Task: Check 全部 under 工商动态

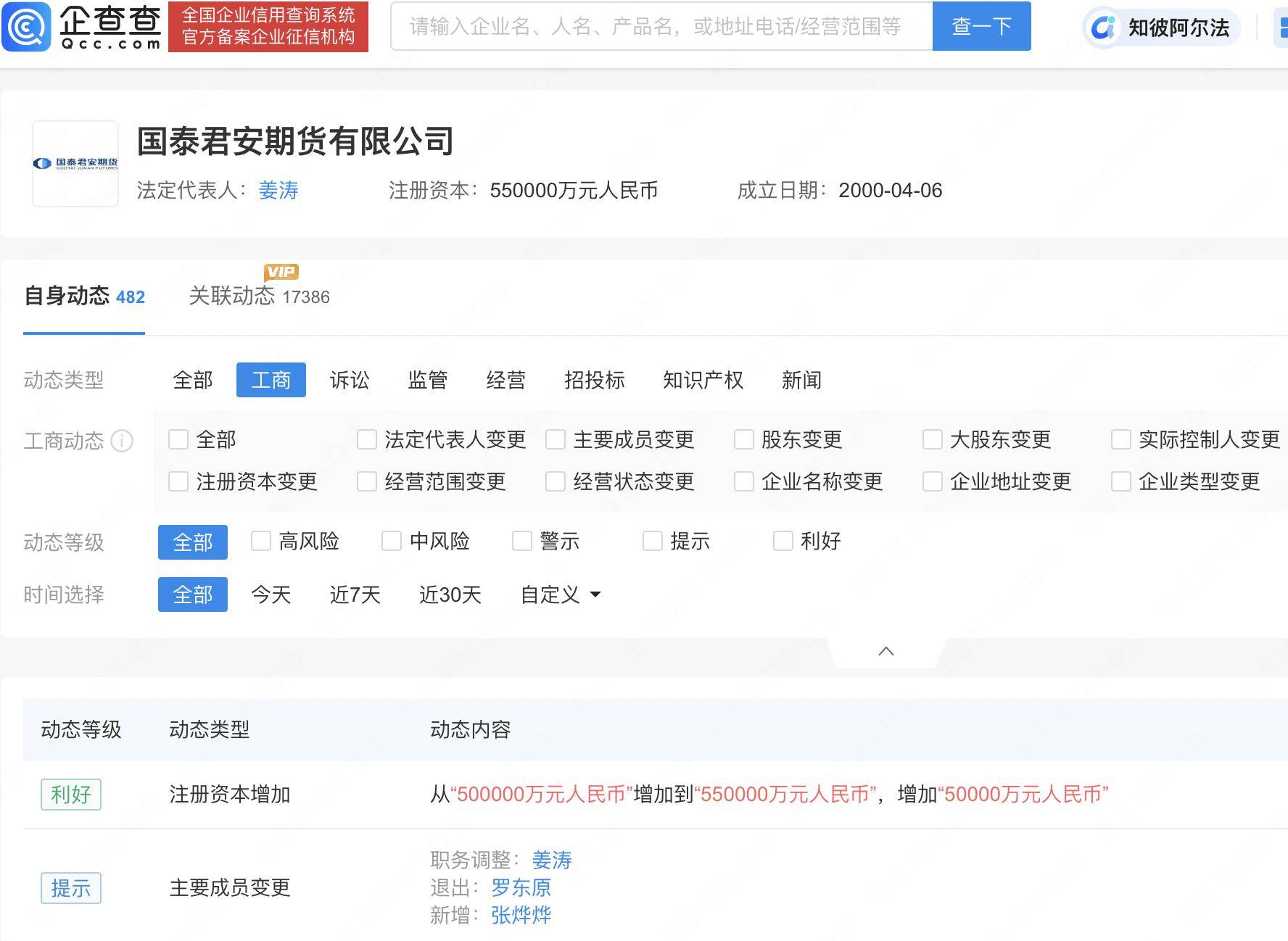Action: (178, 439)
